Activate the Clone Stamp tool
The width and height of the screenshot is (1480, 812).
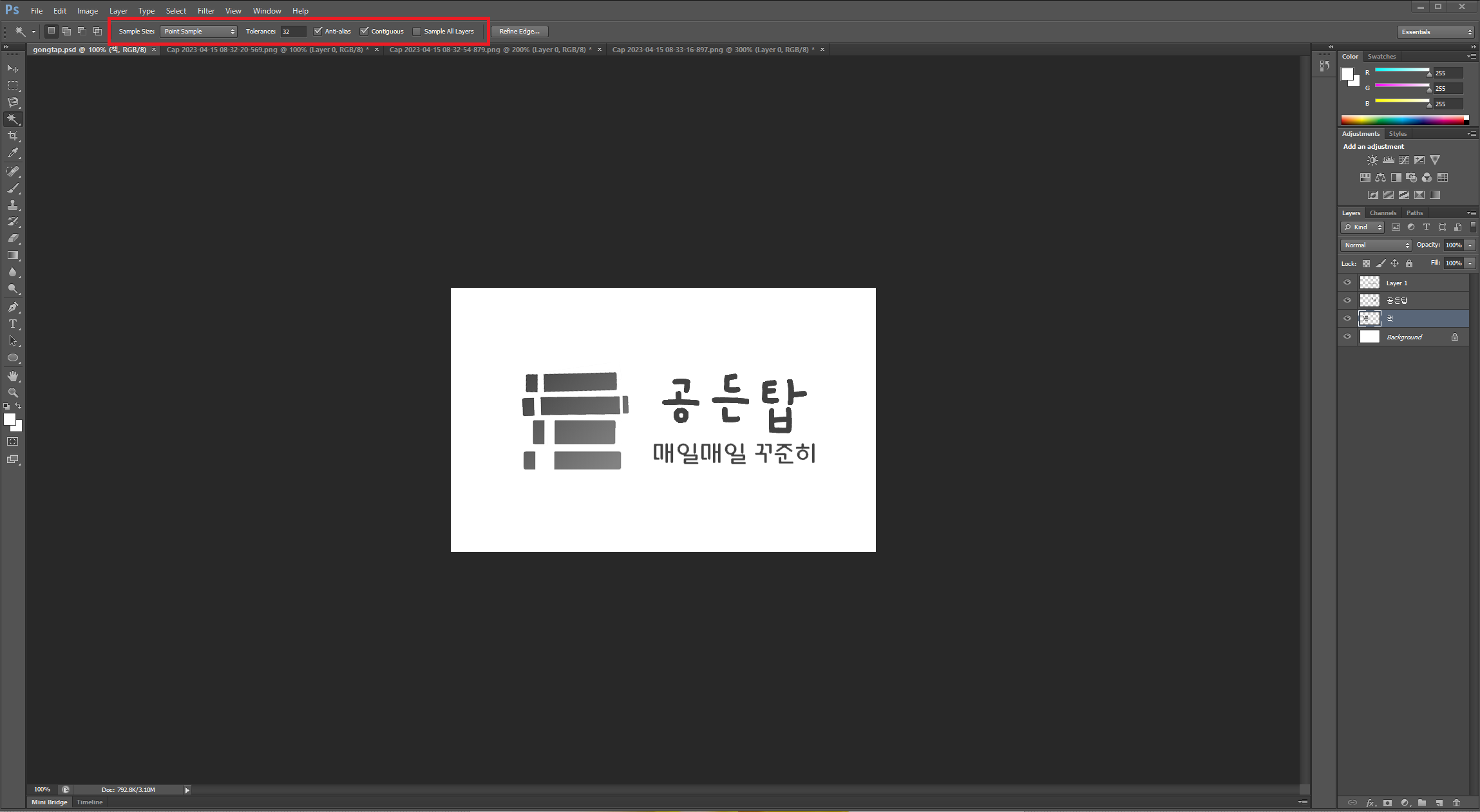13,205
